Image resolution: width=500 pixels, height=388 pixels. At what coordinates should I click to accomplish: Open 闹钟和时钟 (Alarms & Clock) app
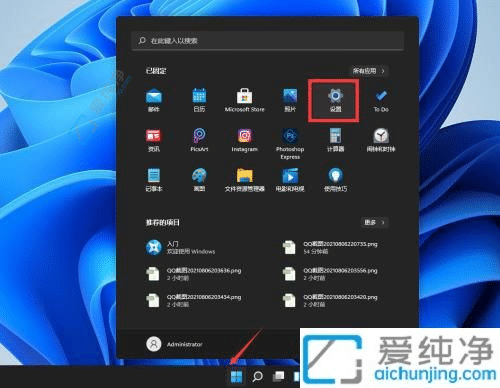(381, 140)
